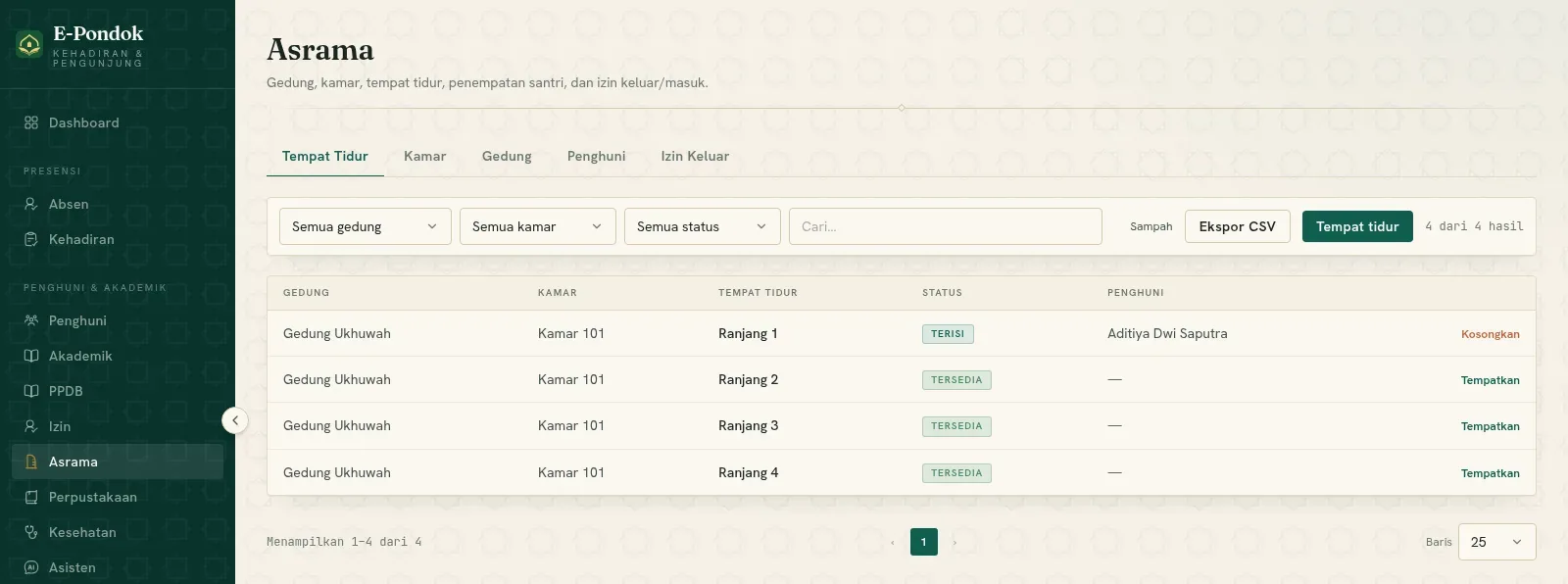Click the Absen person icon
Viewport: 1568px width, 584px height.
coord(31,204)
